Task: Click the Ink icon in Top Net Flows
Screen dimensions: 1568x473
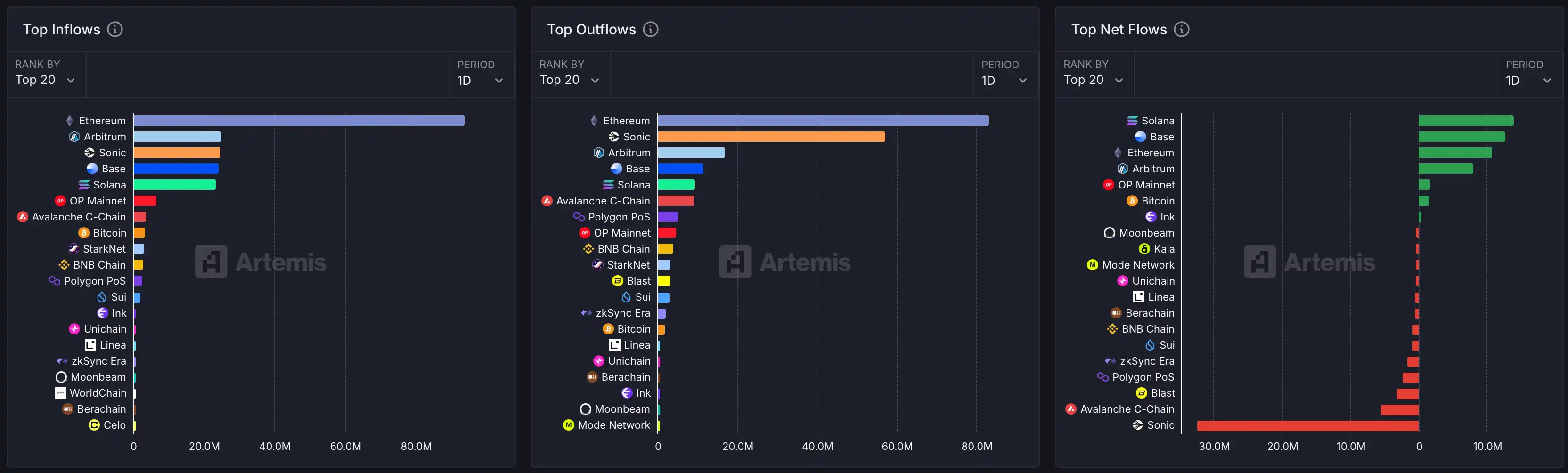Action: click(x=1151, y=217)
